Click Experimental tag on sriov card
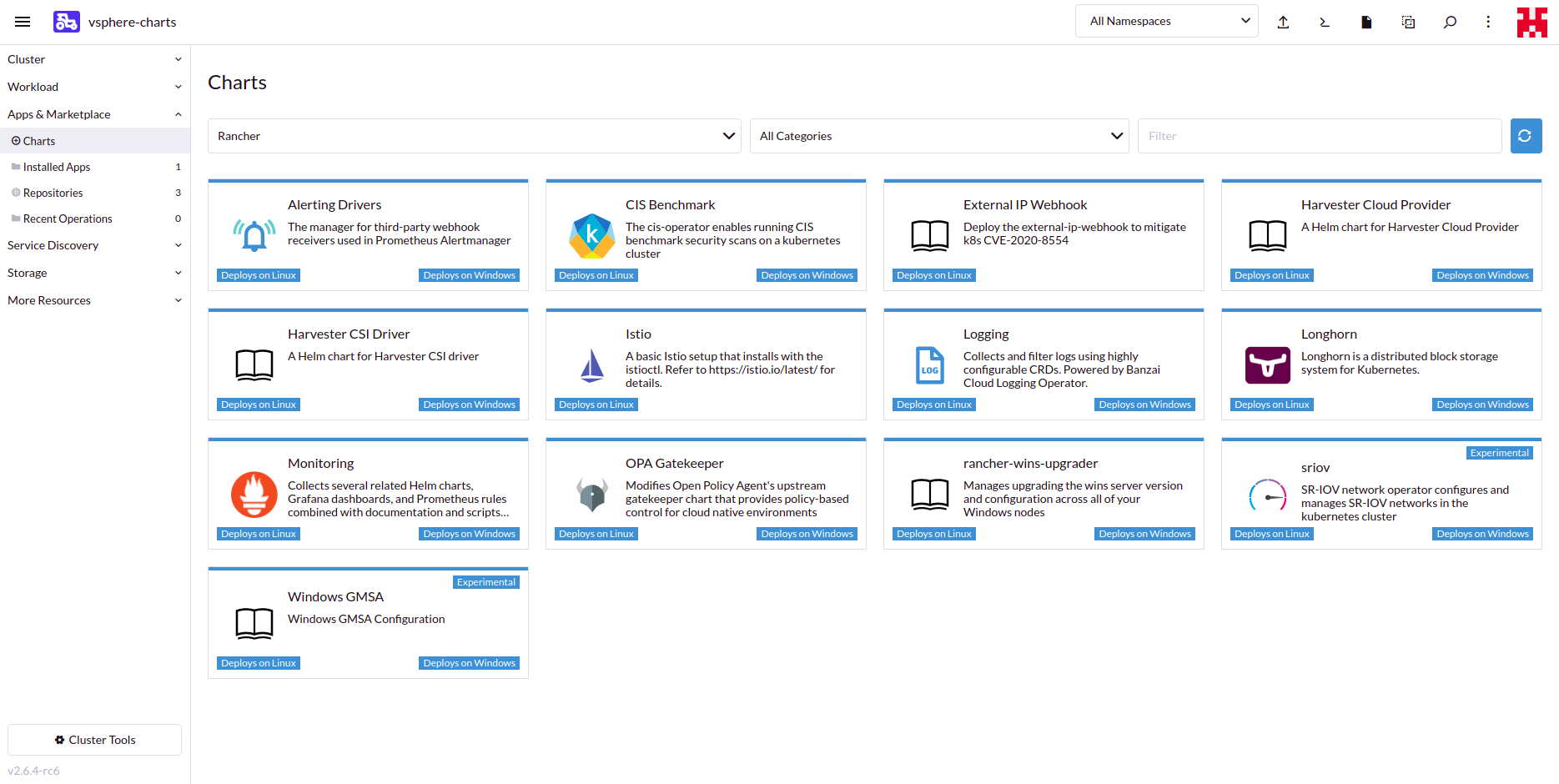The width and height of the screenshot is (1559, 784). click(x=1500, y=453)
